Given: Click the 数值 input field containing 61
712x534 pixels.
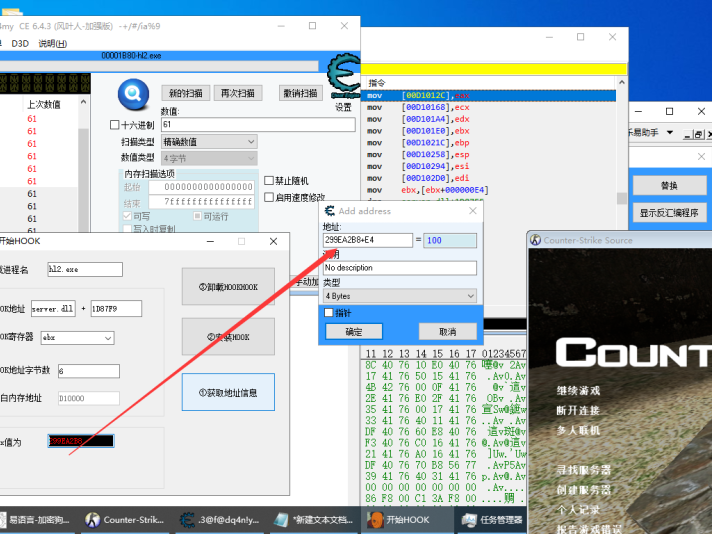Looking at the screenshot, I should 258,124.
